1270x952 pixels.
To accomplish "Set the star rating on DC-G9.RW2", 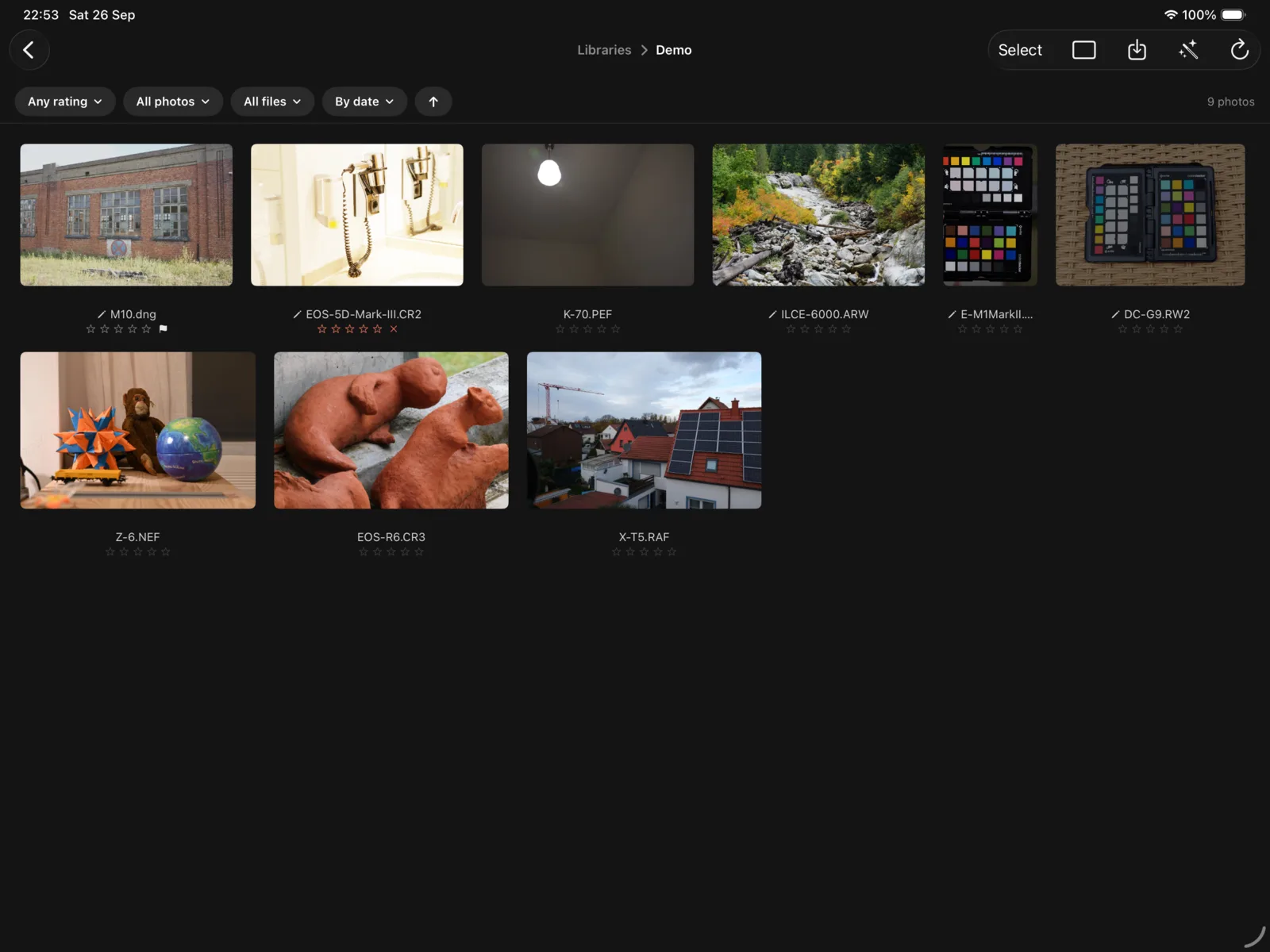I will (1150, 328).
